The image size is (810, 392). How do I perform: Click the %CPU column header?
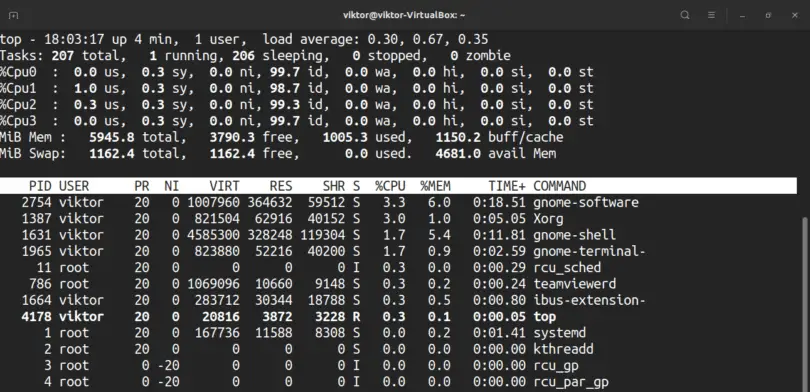(x=390, y=186)
